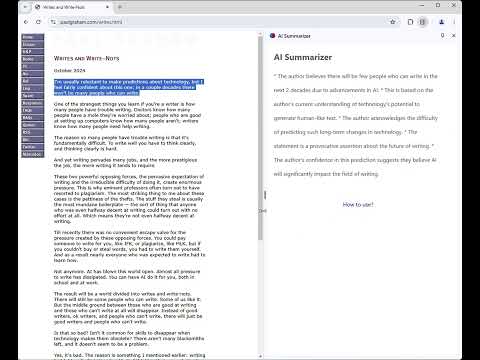
Task: Click the page scrollbar down arrow
Action: 260,357
